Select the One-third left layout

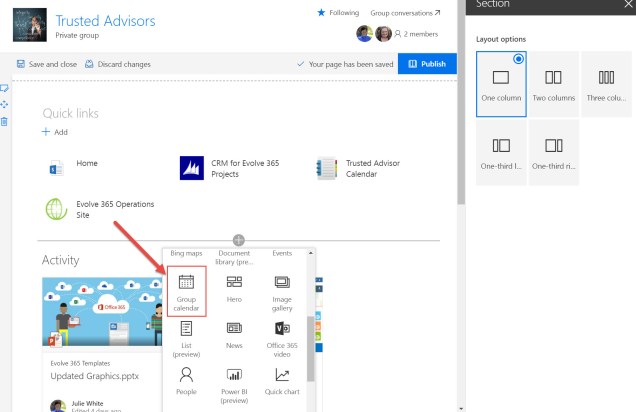click(x=502, y=152)
